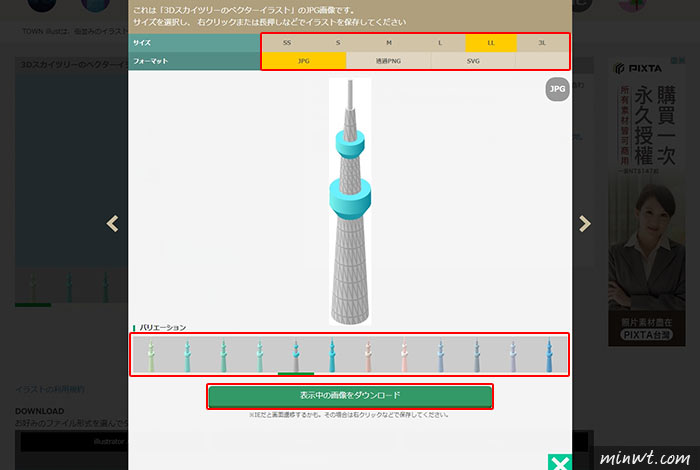700x470 pixels.
Task: Pick the highlighted LL size
Action: coord(491,43)
